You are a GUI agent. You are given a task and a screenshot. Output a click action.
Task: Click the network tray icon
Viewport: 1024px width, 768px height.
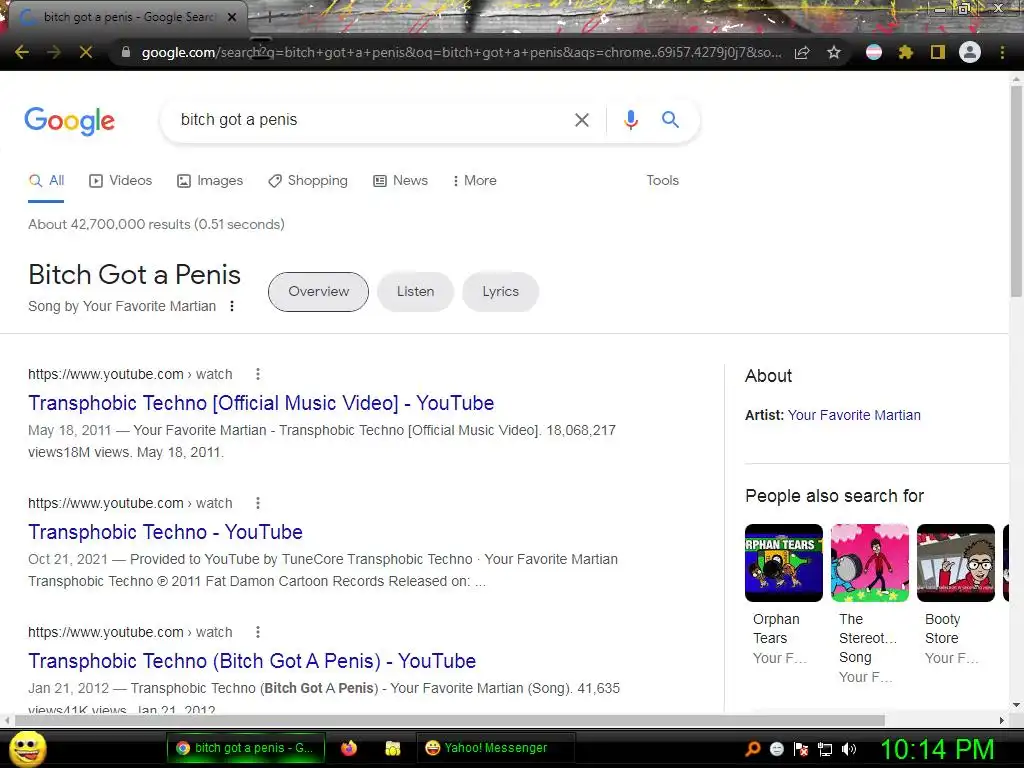click(x=825, y=750)
